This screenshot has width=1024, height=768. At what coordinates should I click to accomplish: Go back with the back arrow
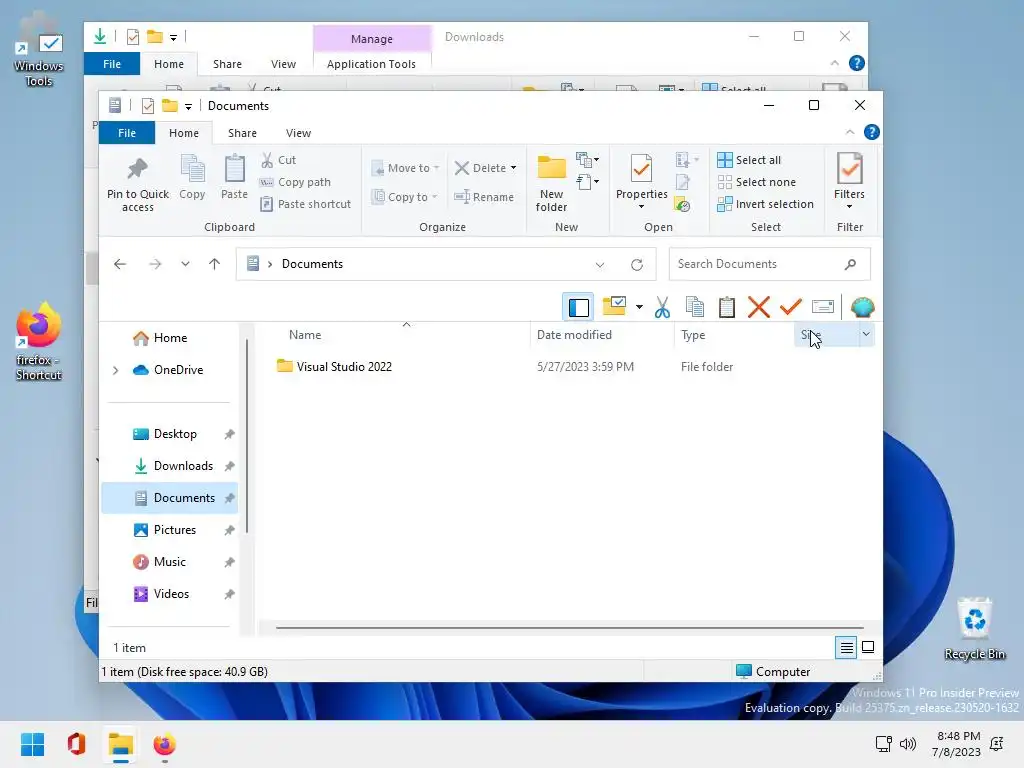coord(120,264)
